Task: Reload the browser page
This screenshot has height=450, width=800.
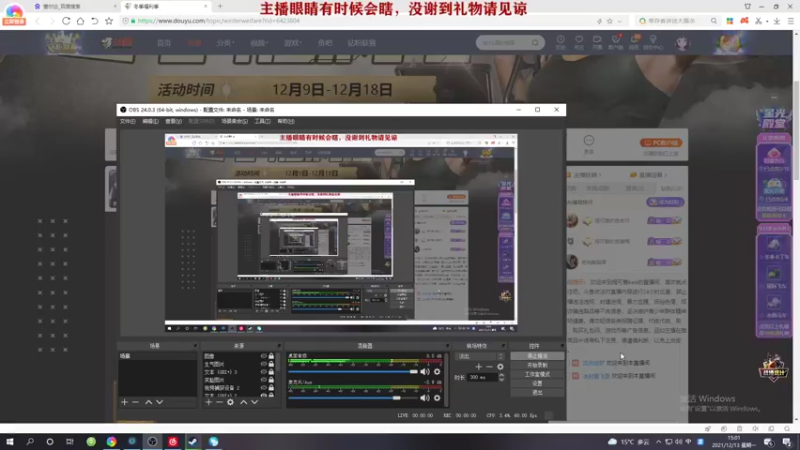Action: (x=66, y=21)
